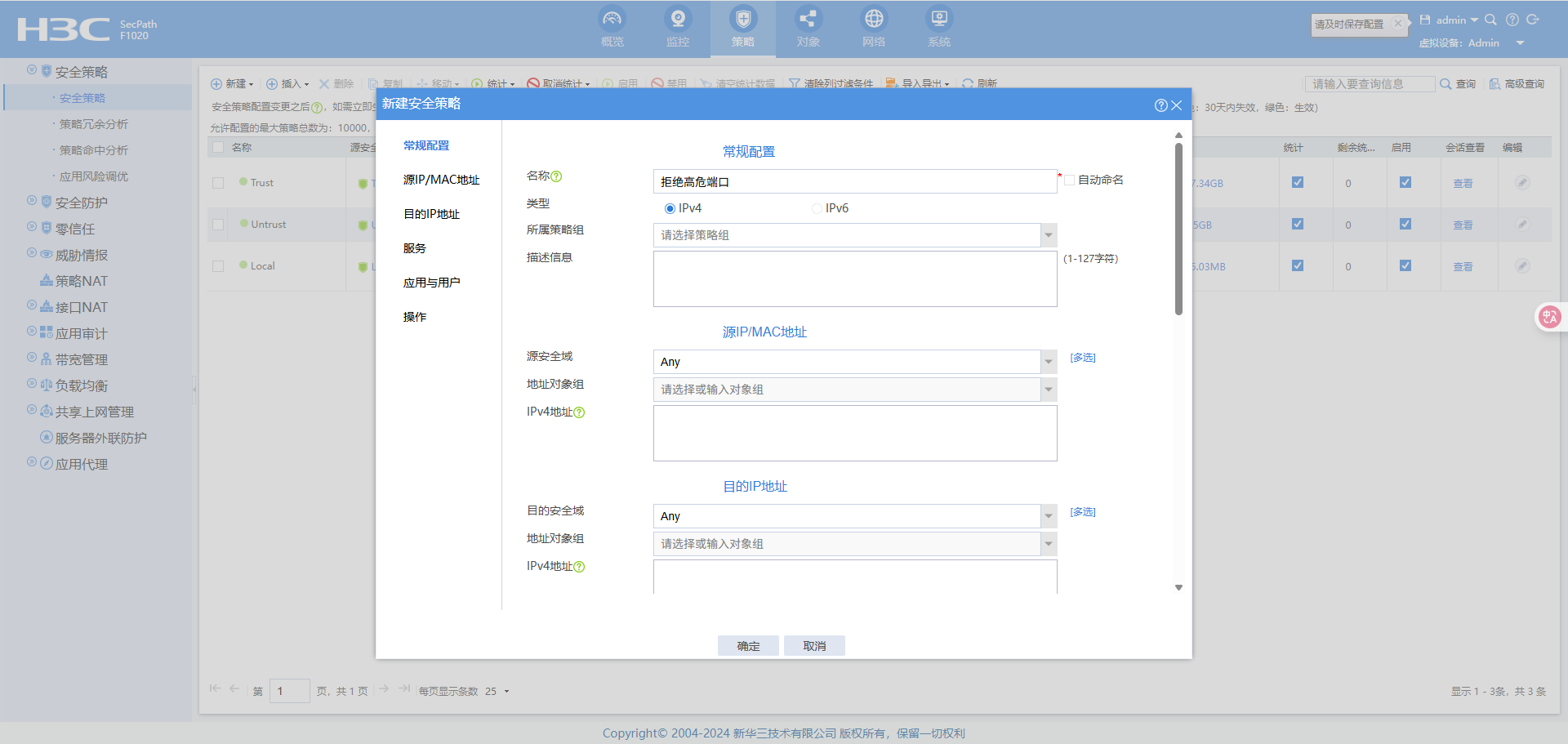Toggle the 启用 checkbox in the Local row

[1405, 265]
